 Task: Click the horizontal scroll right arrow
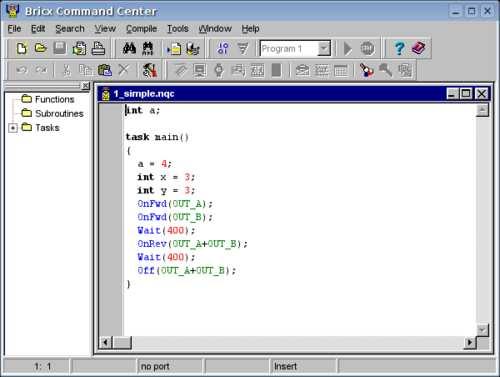point(470,342)
